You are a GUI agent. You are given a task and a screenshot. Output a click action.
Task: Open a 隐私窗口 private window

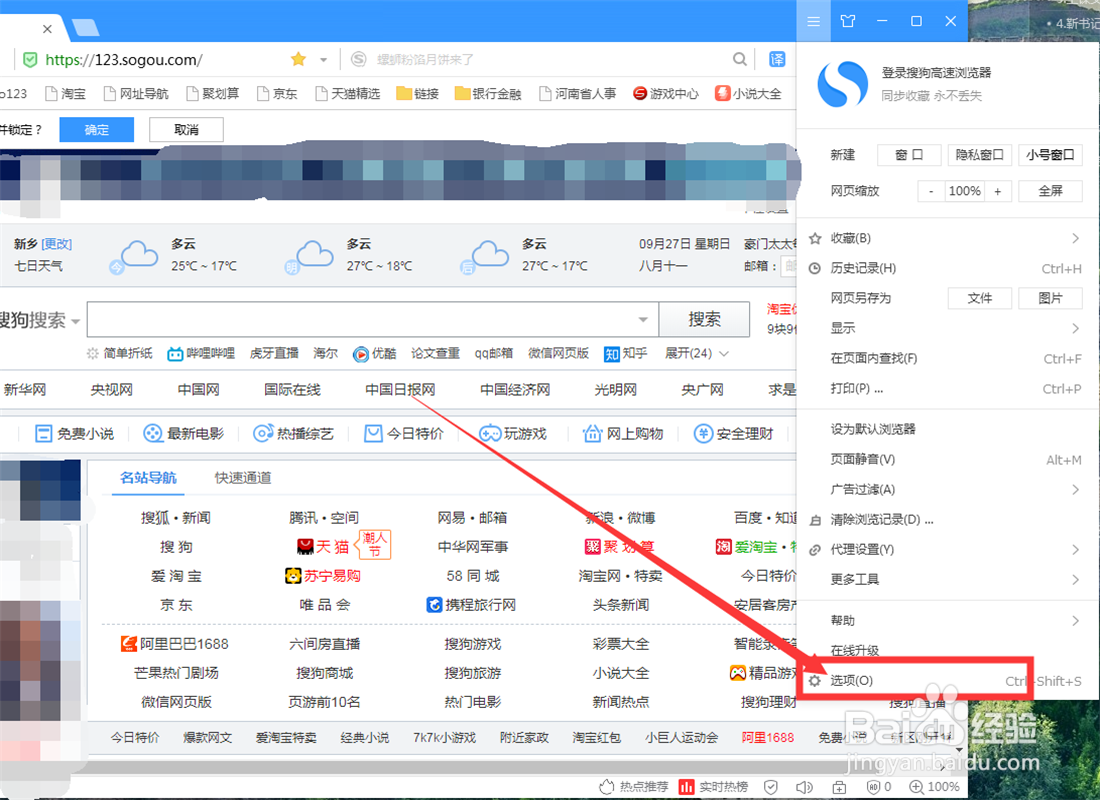pos(978,154)
